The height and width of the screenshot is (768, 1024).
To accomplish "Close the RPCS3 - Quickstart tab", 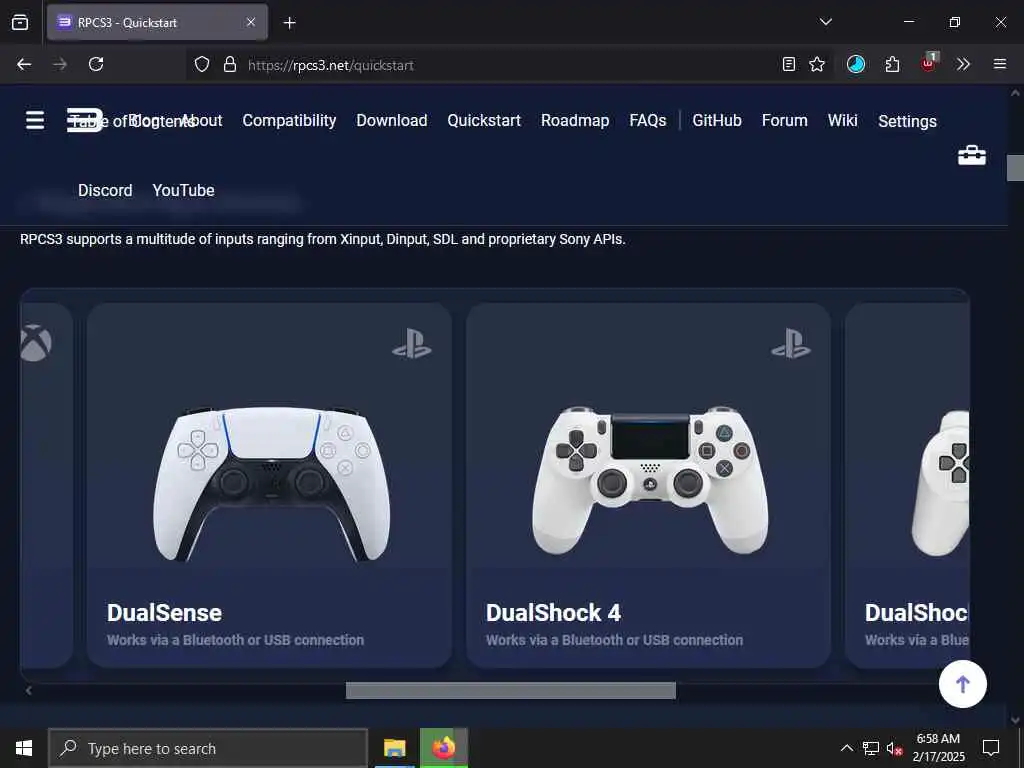I will (x=251, y=22).
